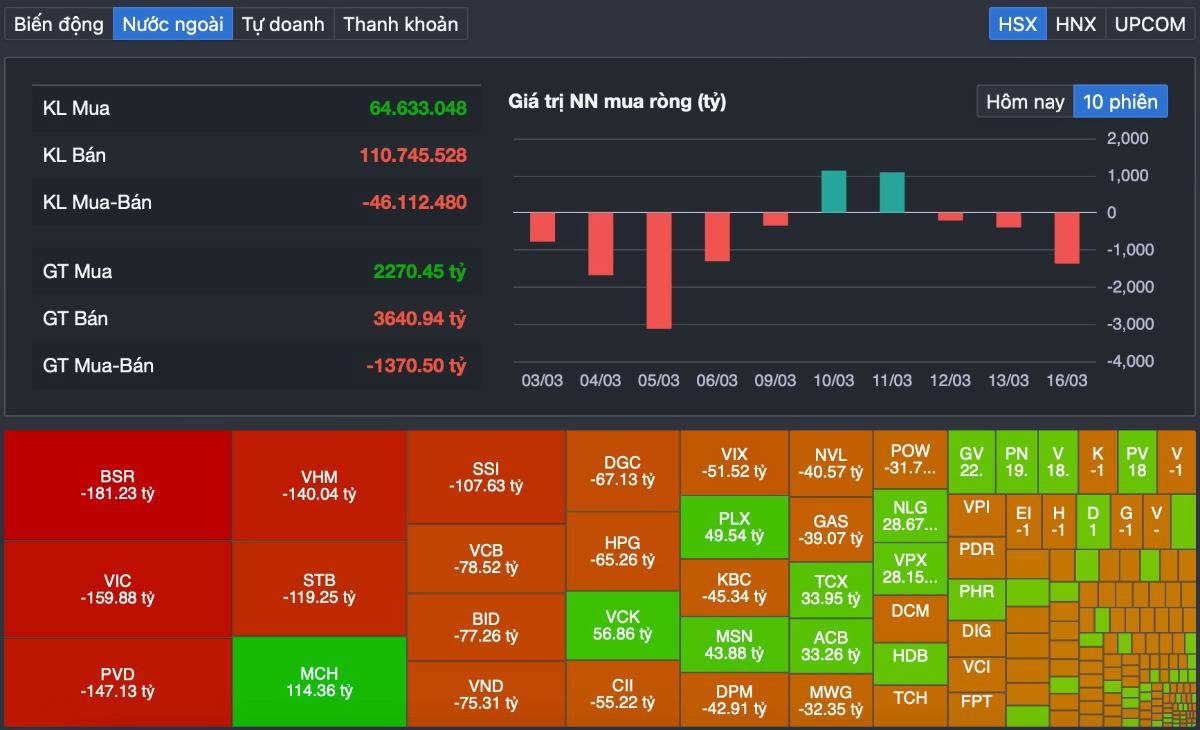This screenshot has width=1200, height=730.
Task: Open the Tự doanh tab
Action: coord(283,24)
